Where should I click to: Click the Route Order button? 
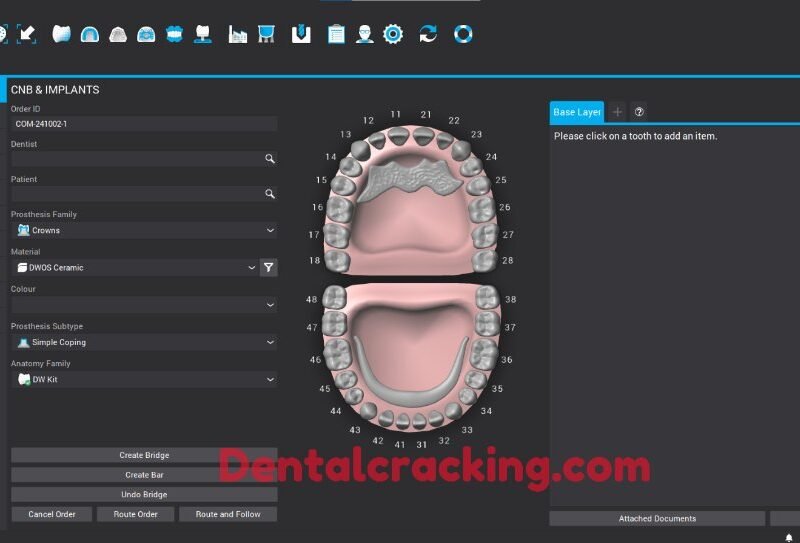(136, 514)
